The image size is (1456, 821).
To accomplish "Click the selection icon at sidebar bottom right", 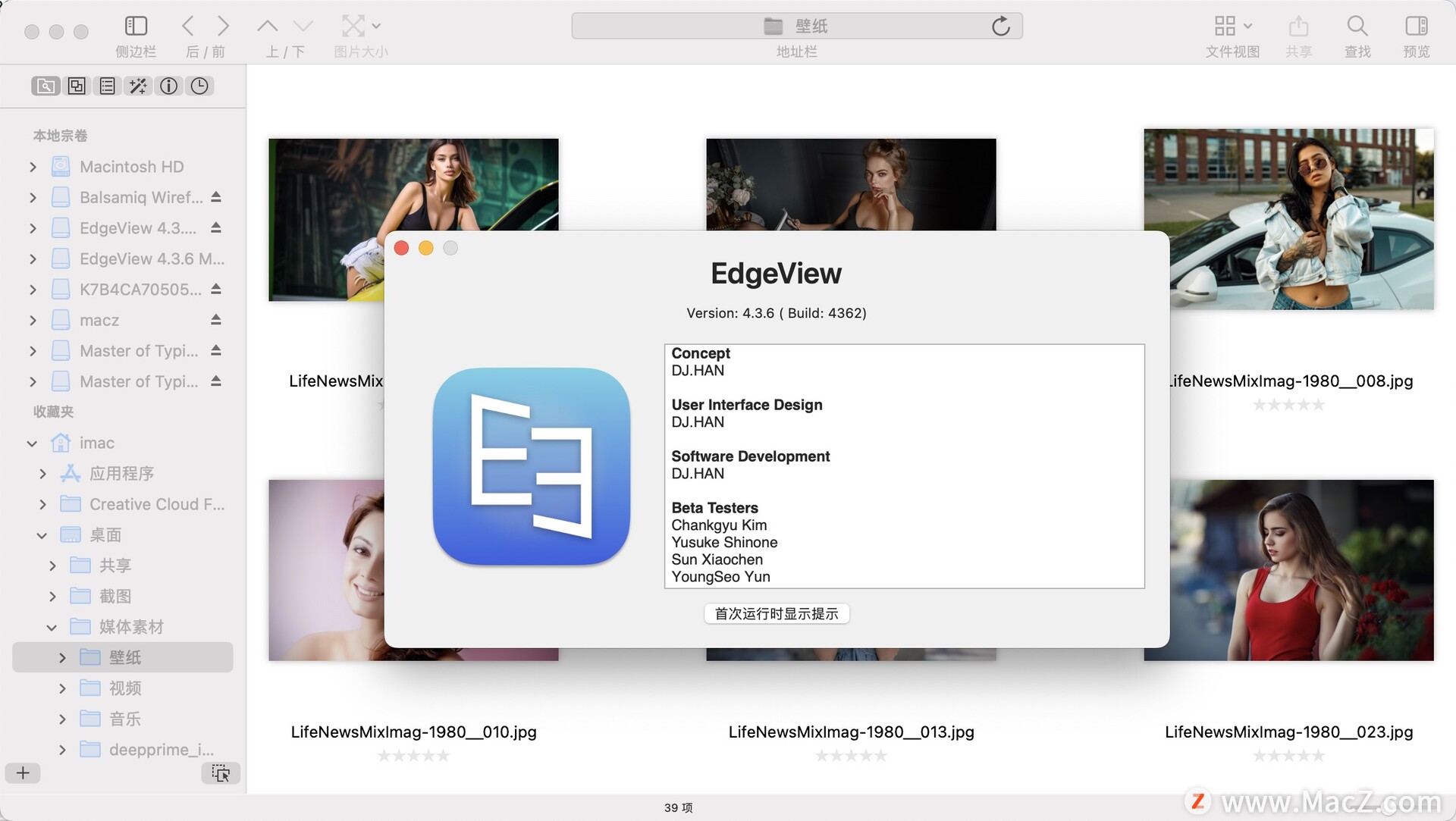I will [x=221, y=772].
